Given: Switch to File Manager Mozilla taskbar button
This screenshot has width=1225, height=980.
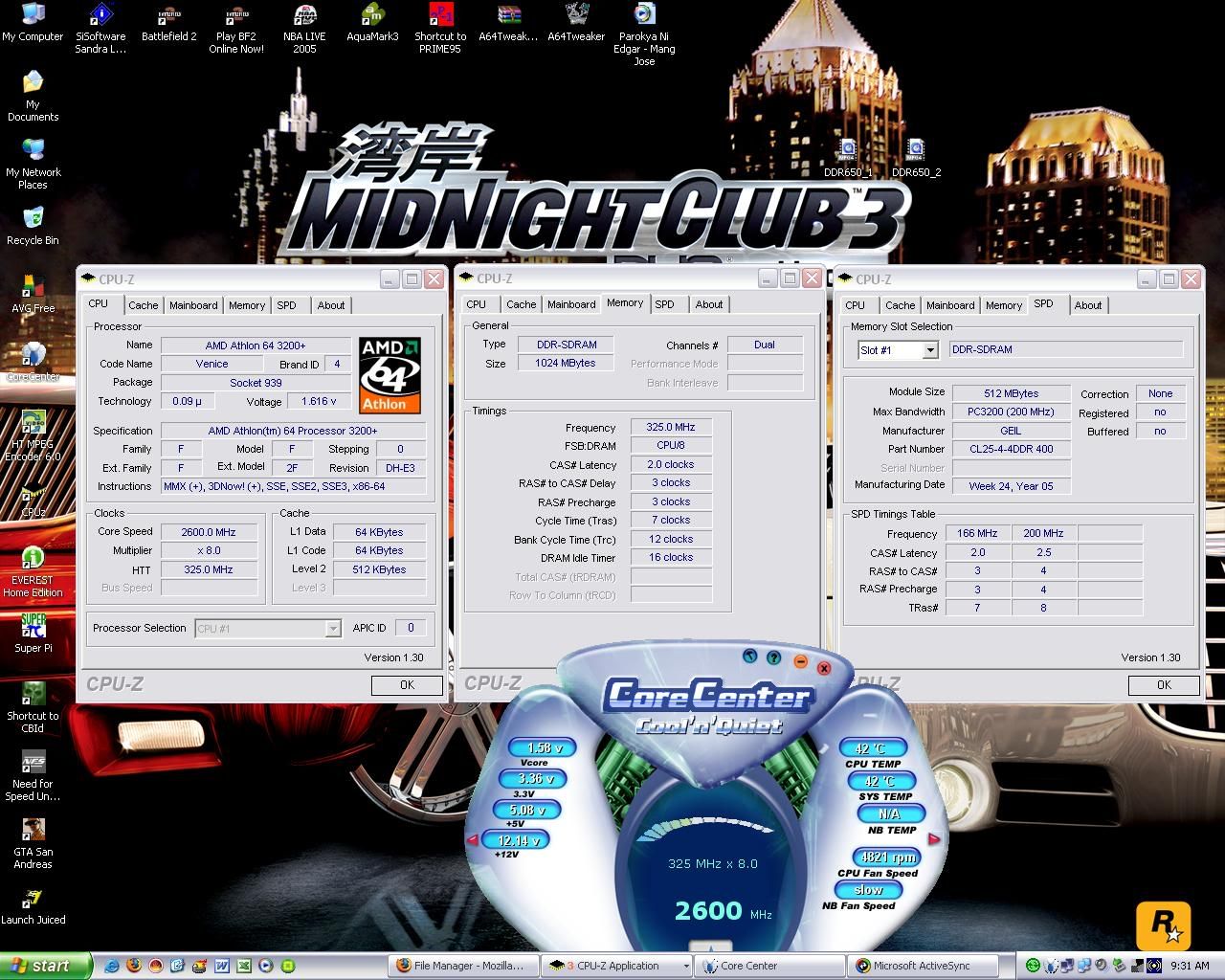Looking at the screenshot, I should coord(462,966).
